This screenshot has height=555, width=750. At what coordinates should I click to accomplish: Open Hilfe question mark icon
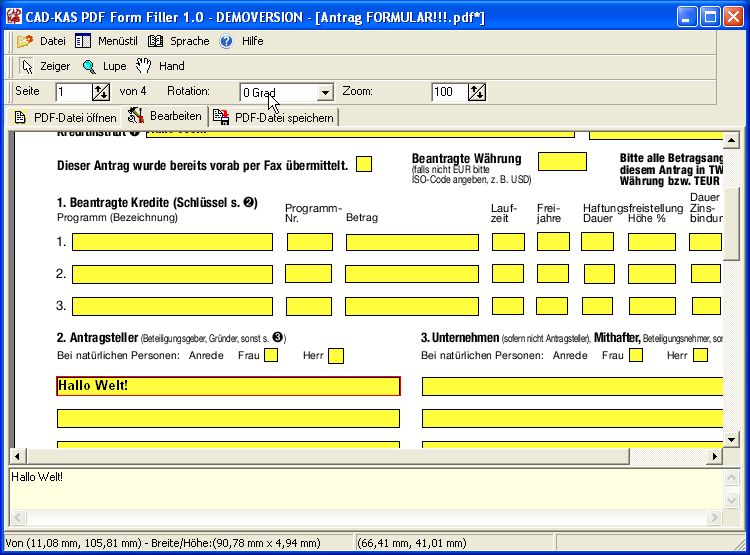[226, 41]
